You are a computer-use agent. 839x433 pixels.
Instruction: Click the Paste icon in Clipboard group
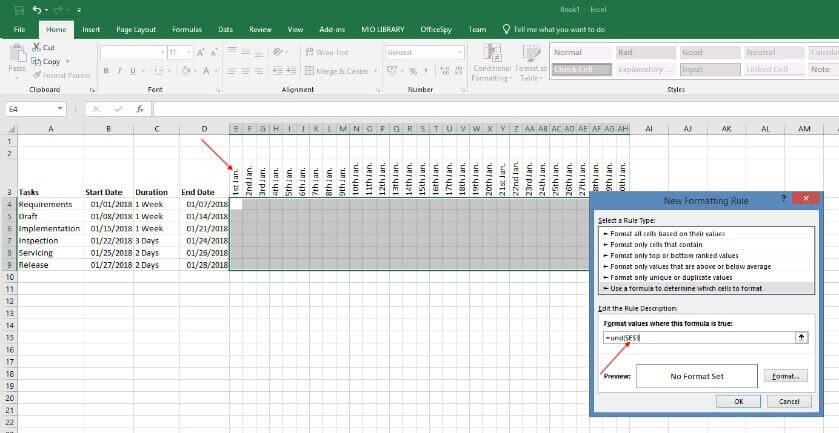pyautogui.click(x=17, y=56)
